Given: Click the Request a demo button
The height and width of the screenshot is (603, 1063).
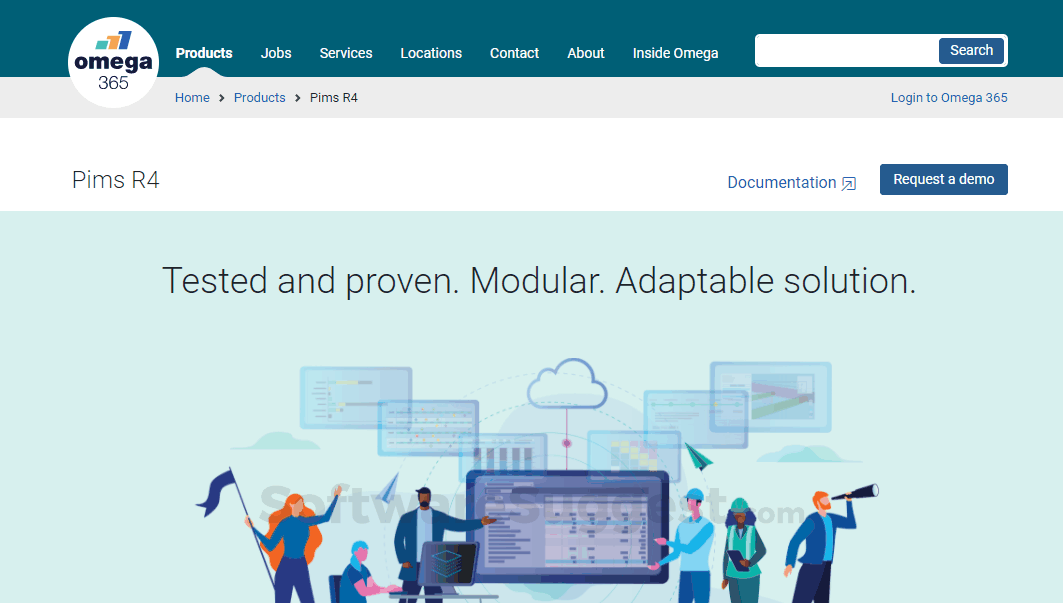Looking at the screenshot, I should [x=943, y=179].
